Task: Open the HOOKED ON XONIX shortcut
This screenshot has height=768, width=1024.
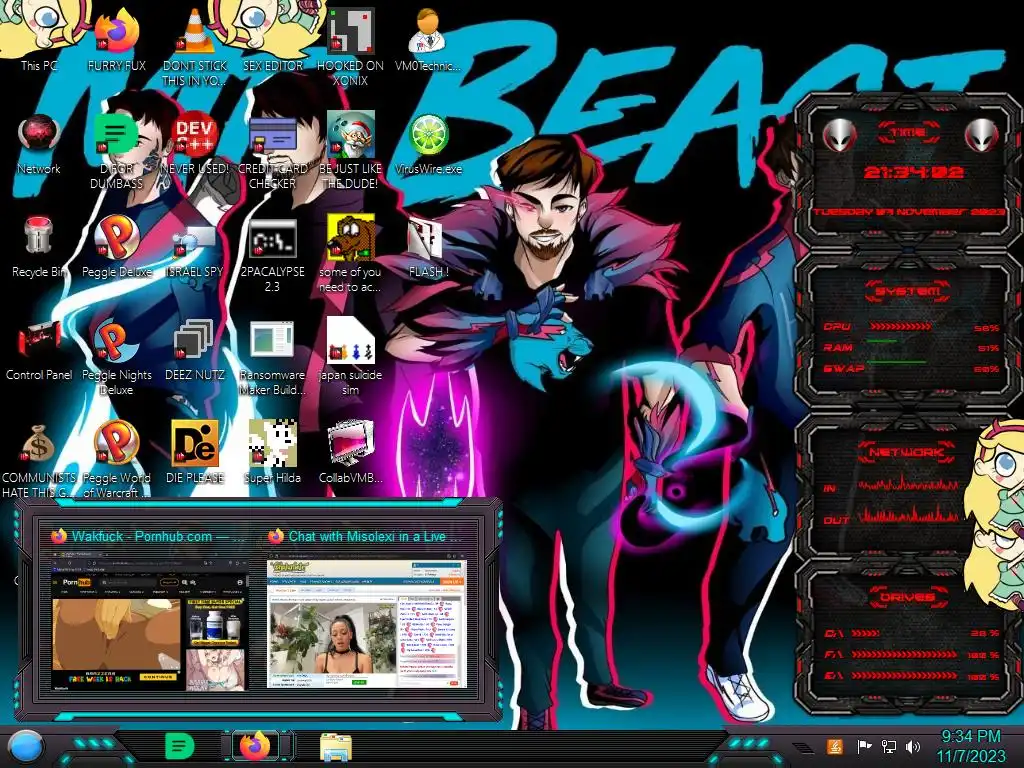Action: [350, 46]
